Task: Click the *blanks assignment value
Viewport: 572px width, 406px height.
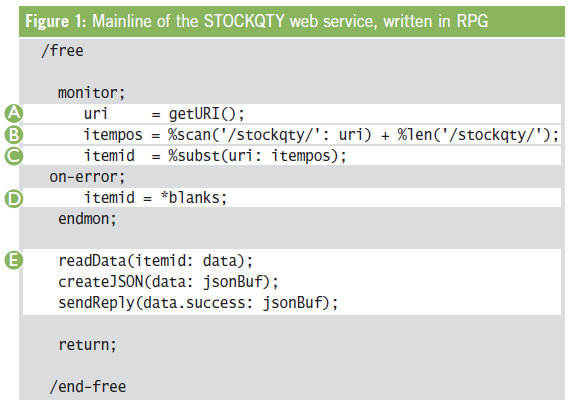Action: (x=194, y=198)
